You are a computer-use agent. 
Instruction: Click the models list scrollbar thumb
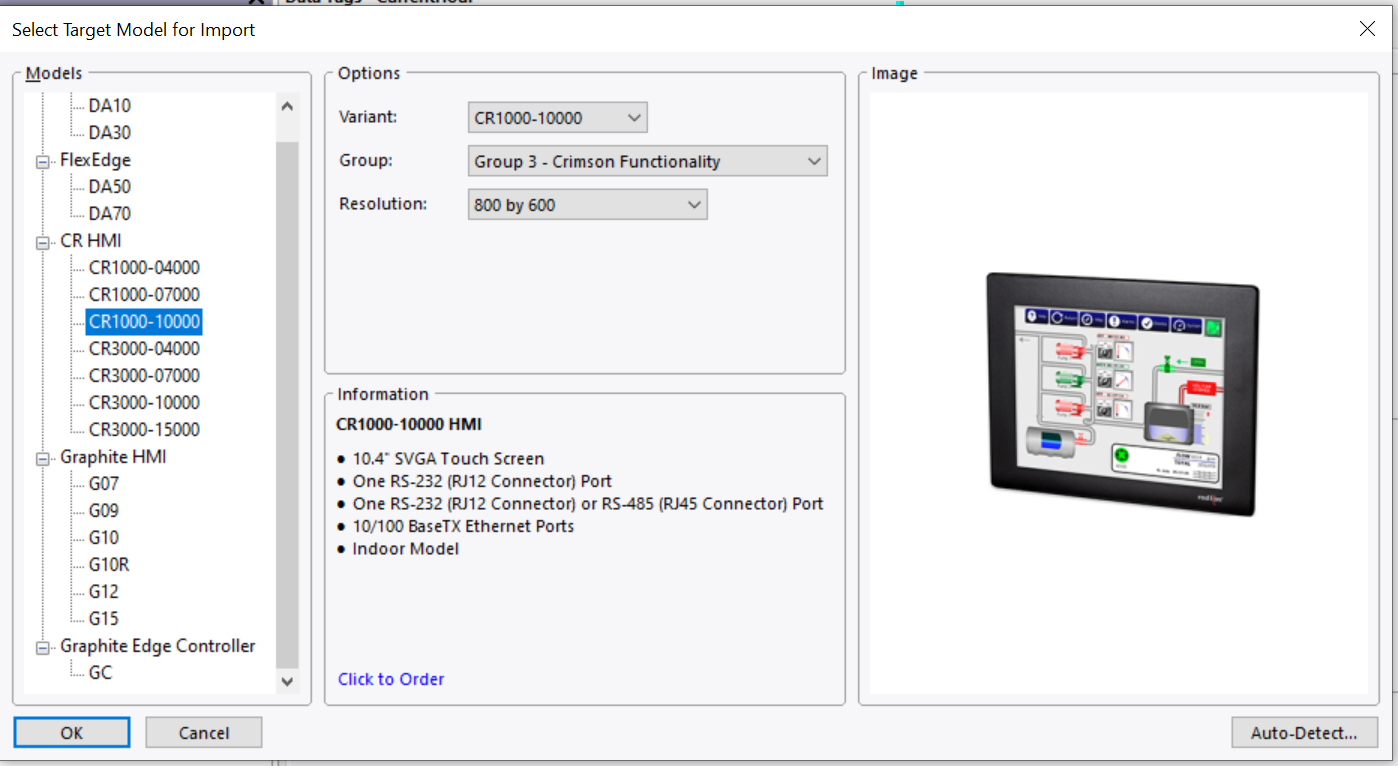(287, 404)
